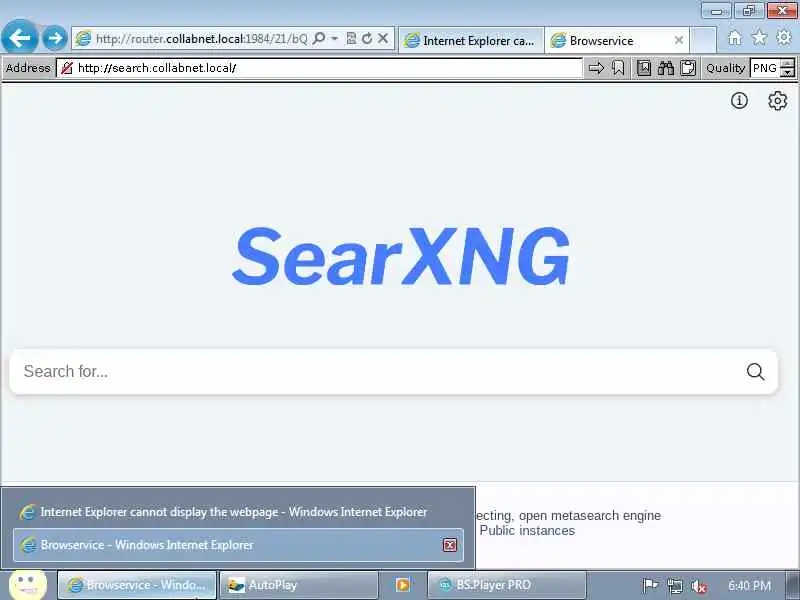The width and height of the screenshot is (800, 600).
Task: Open the 'Public instances' link
Action: tap(527, 531)
